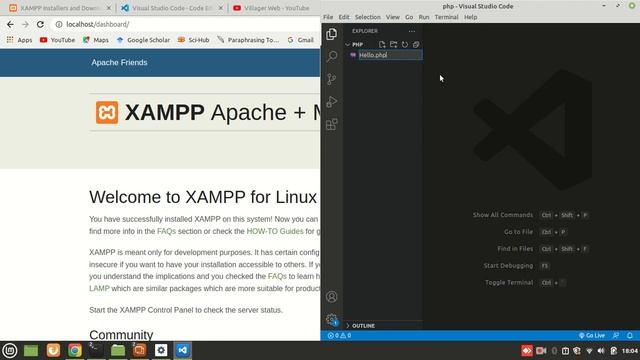640x360 pixels.
Task: Click the errors and warnings status indicator
Action: (x=339, y=336)
